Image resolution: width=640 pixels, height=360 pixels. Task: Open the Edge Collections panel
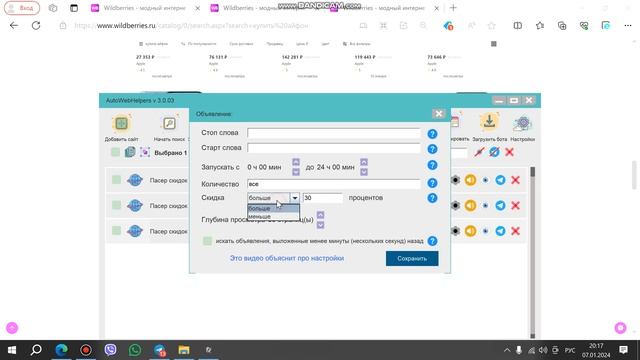pos(562,25)
